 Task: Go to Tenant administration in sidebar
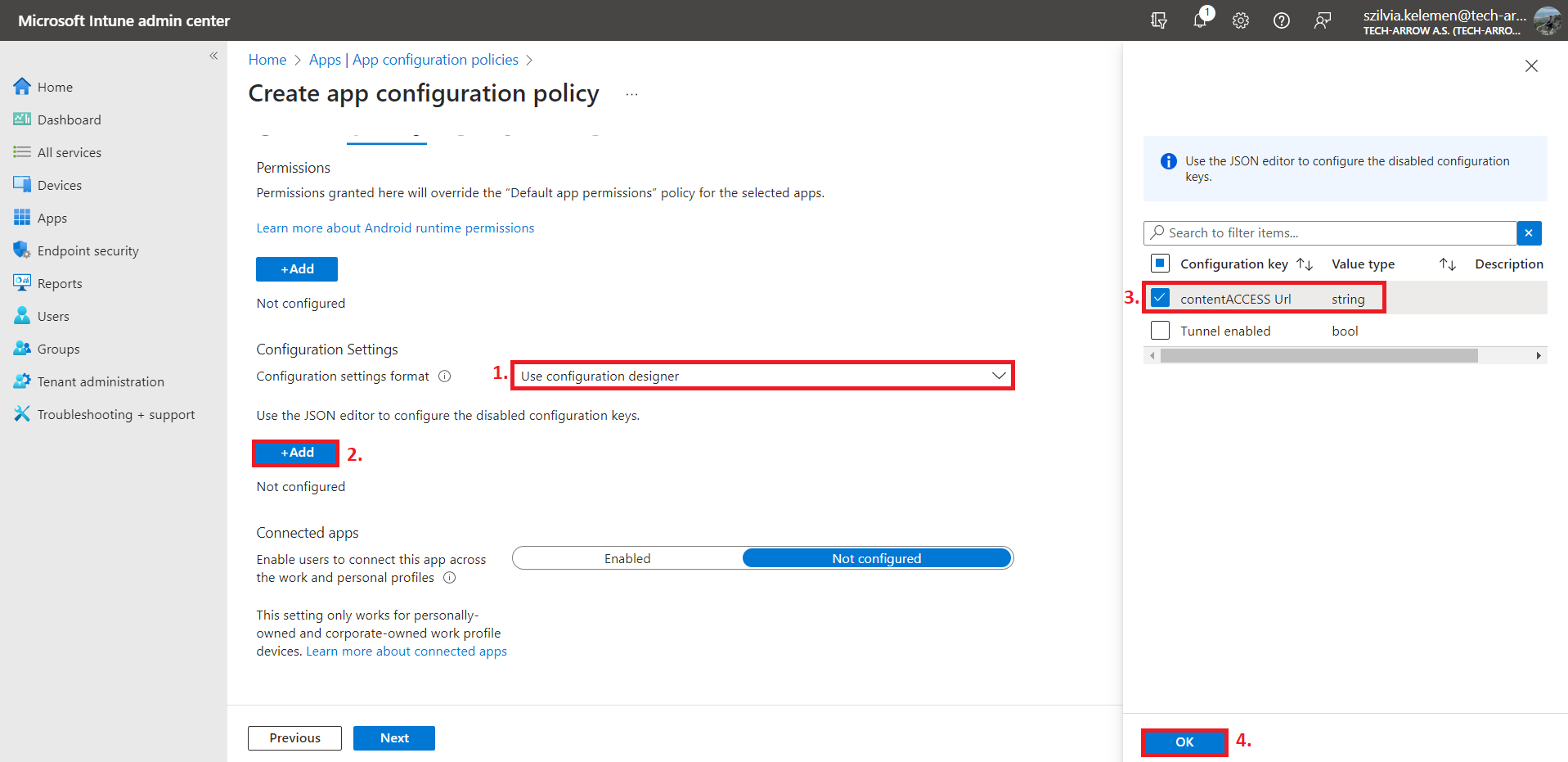coord(101,381)
